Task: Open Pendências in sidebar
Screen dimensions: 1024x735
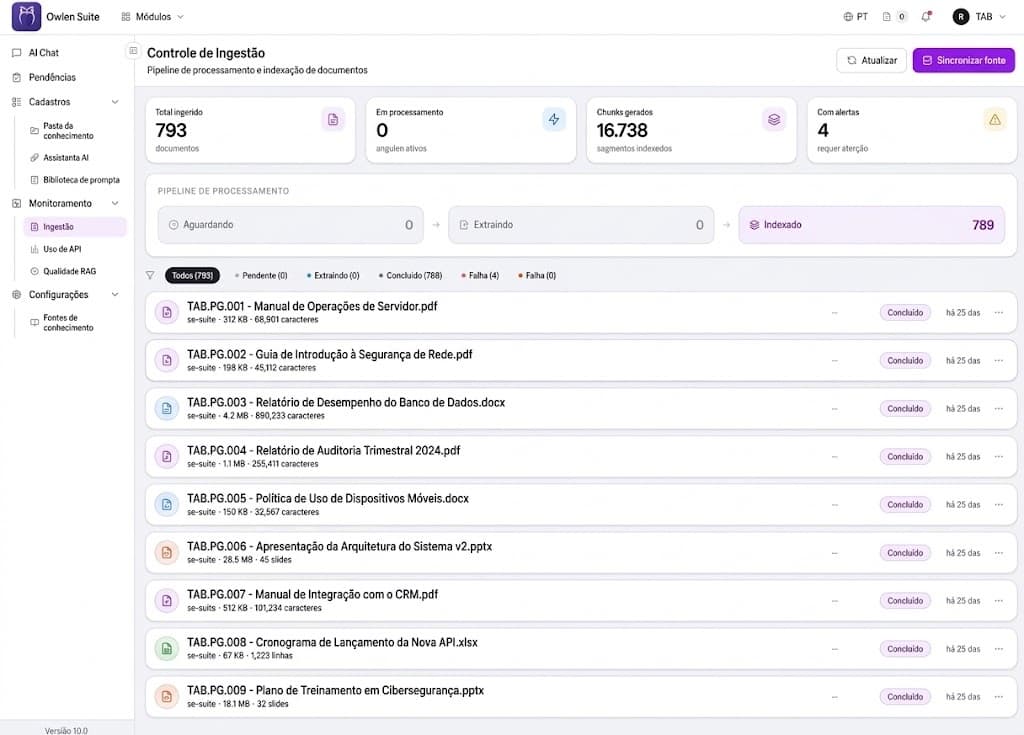Action: pyautogui.click(x=52, y=77)
